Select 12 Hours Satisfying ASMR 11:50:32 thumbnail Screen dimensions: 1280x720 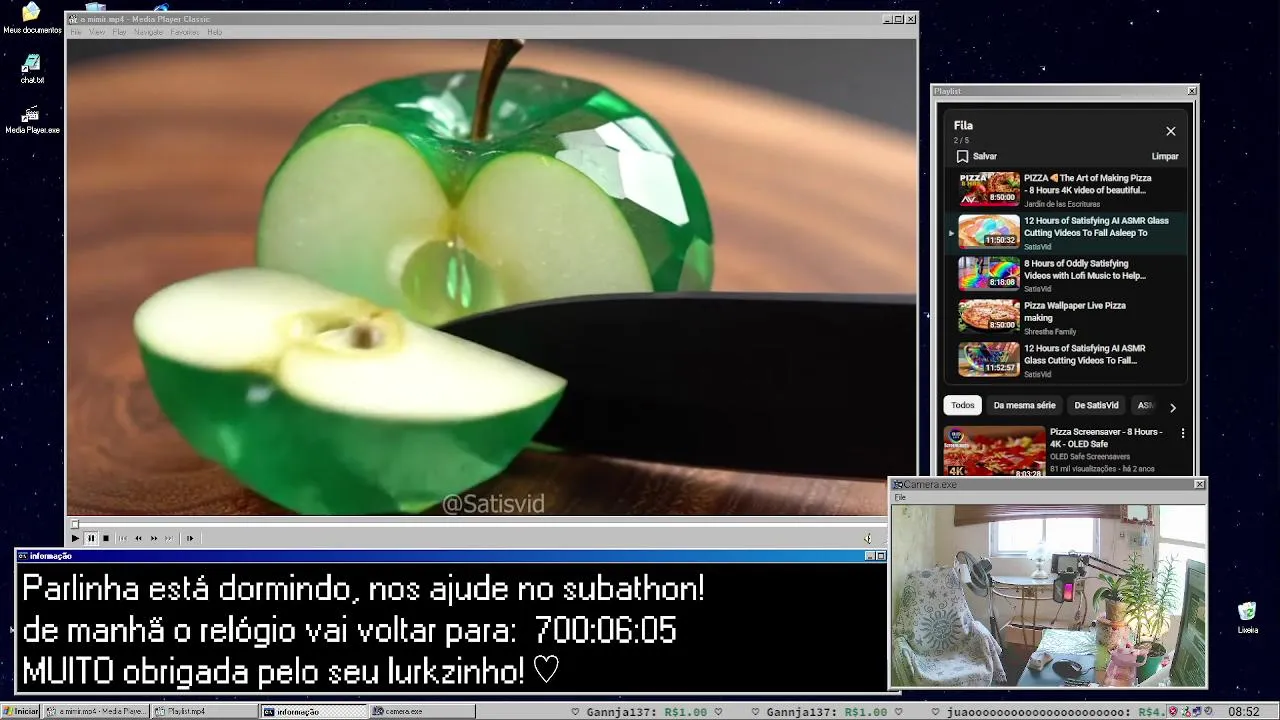point(989,231)
